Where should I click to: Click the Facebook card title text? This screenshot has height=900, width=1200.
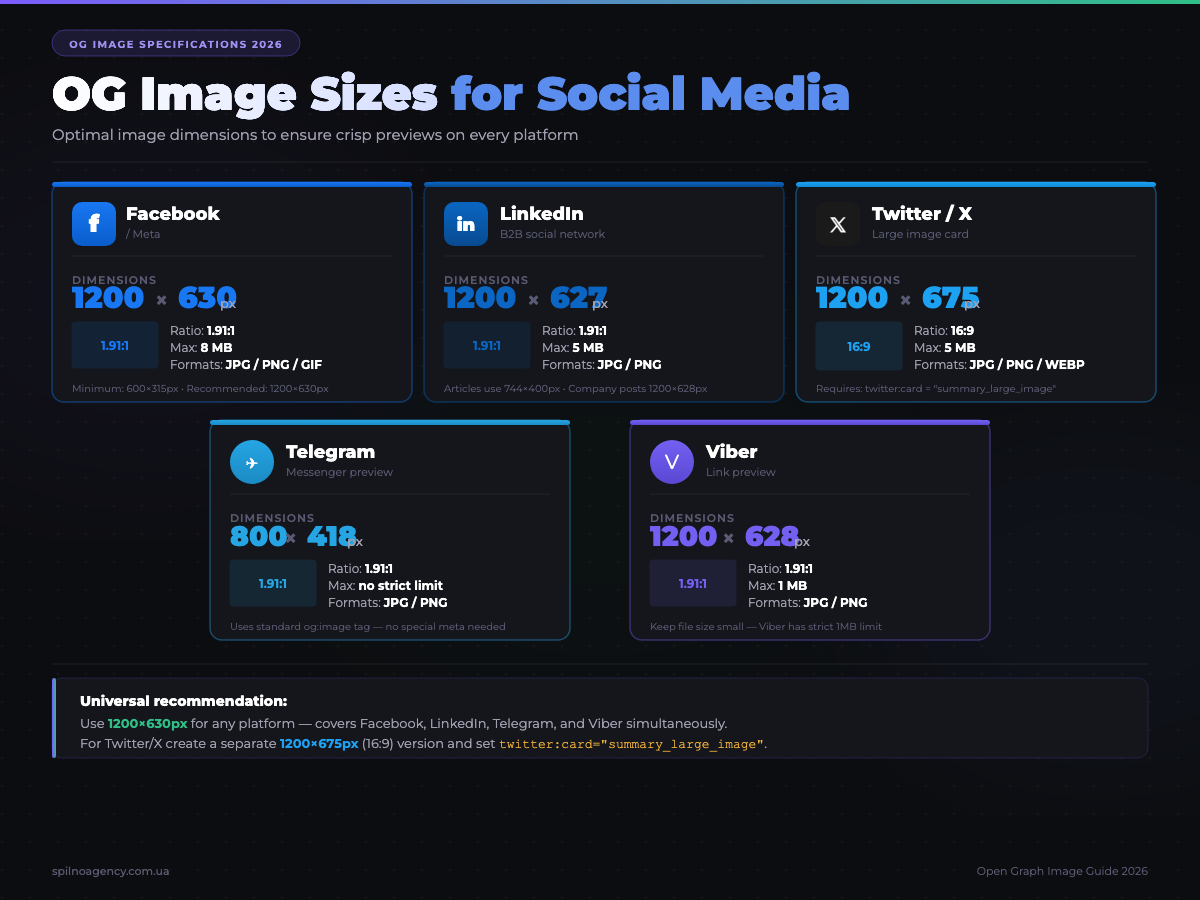click(x=173, y=213)
